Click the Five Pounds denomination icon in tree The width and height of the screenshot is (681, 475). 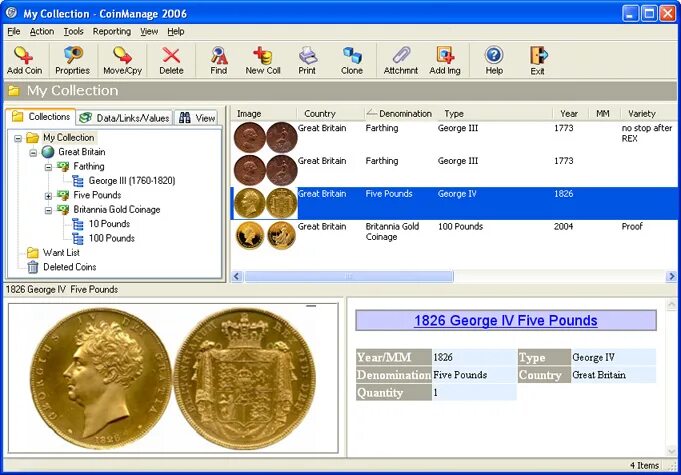tap(63, 195)
